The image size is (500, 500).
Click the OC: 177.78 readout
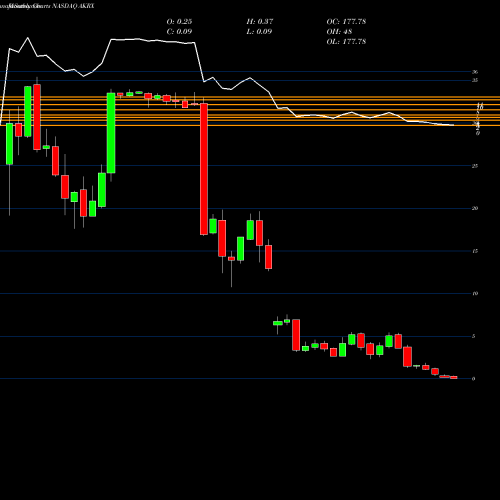click(x=346, y=21)
